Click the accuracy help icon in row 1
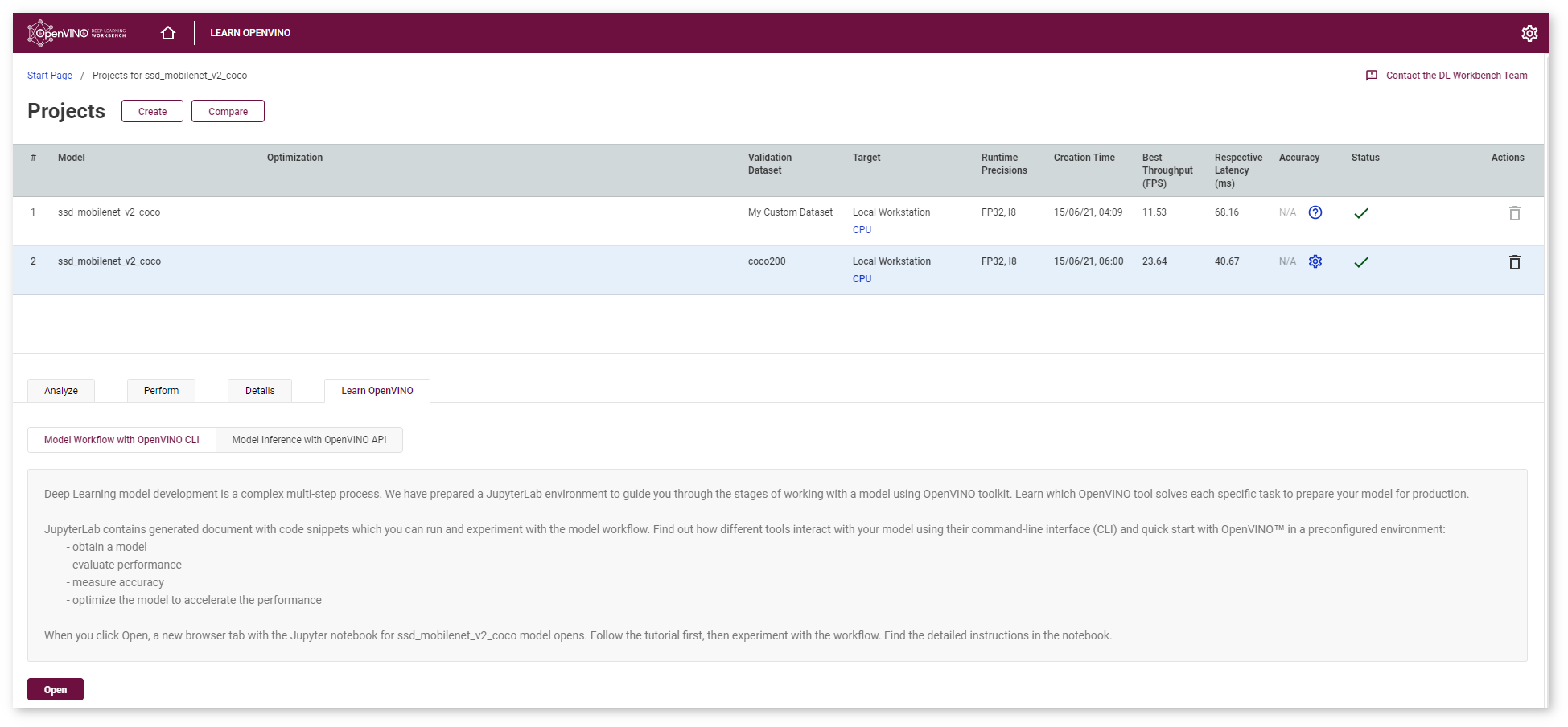The width and height of the screenshot is (1568, 727). click(1315, 212)
